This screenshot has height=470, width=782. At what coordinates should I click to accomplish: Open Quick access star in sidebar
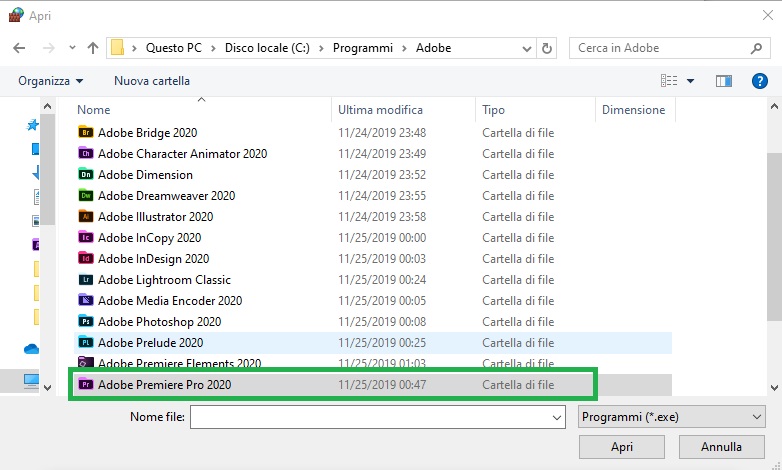tap(33, 125)
